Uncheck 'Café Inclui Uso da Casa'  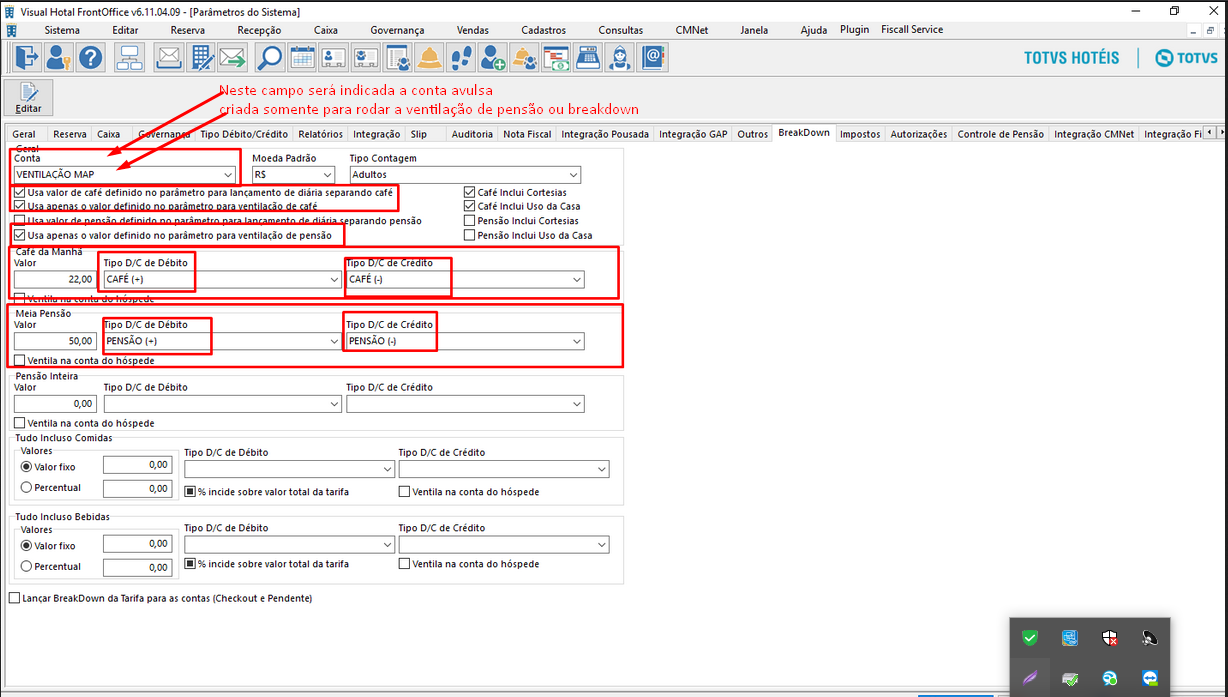[x=470, y=206]
